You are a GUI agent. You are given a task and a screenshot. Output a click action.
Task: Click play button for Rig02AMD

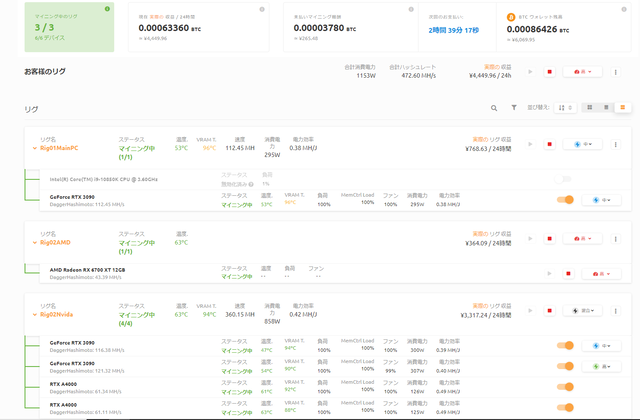530,238
